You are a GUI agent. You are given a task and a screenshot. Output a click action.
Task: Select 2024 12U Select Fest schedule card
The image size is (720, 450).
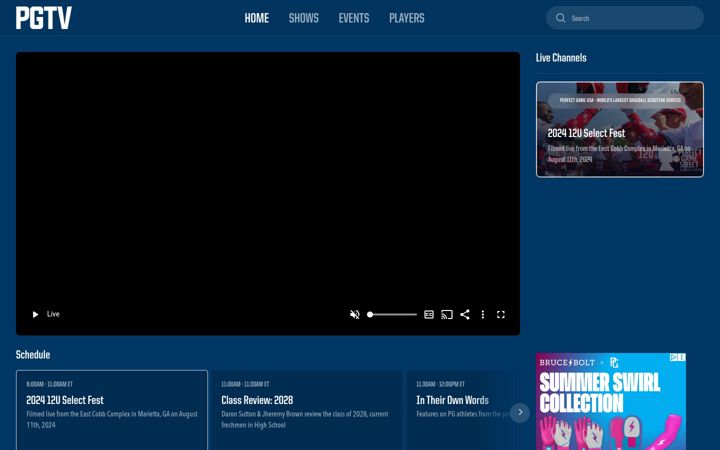pyautogui.click(x=112, y=410)
